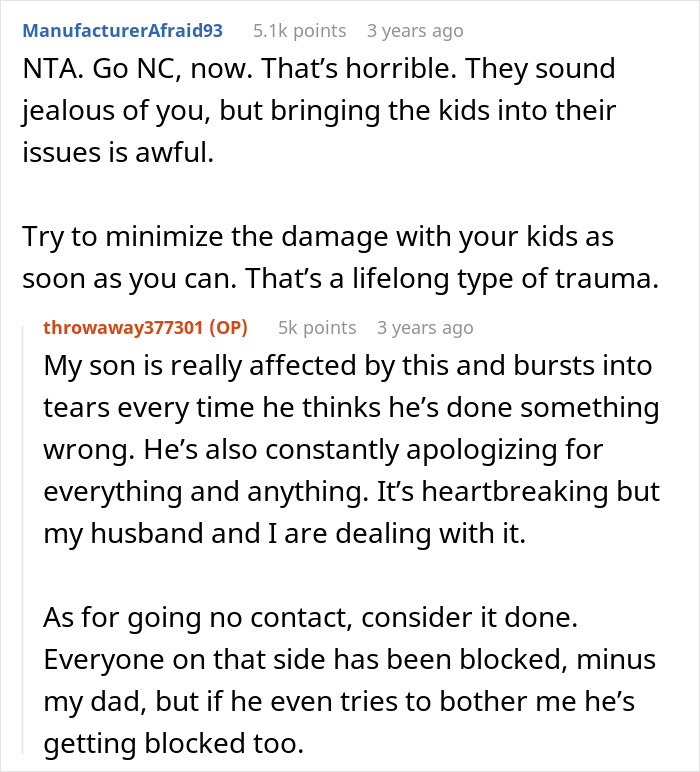The image size is (700, 772).
Task: Click the 5.1k points score
Action: coord(299,31)
